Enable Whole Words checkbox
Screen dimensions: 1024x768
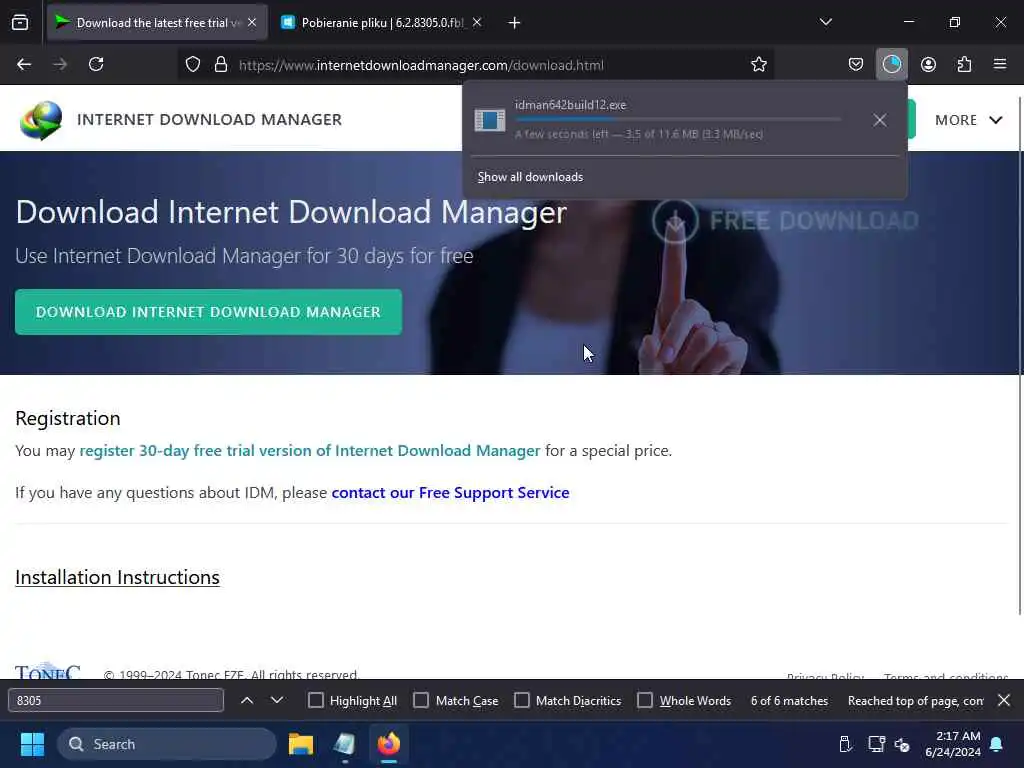tap(645, 700)
